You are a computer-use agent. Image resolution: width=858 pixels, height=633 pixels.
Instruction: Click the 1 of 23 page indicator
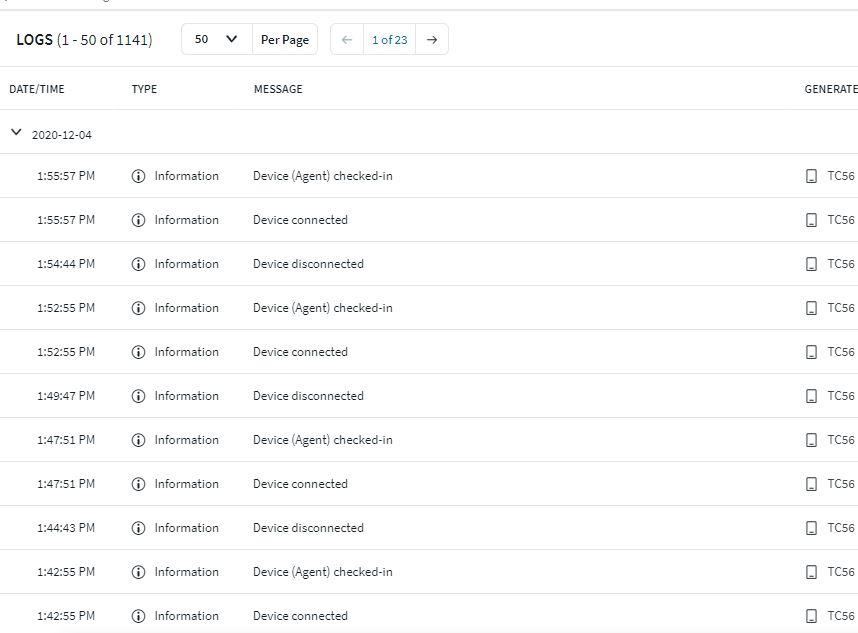[389, 39]
